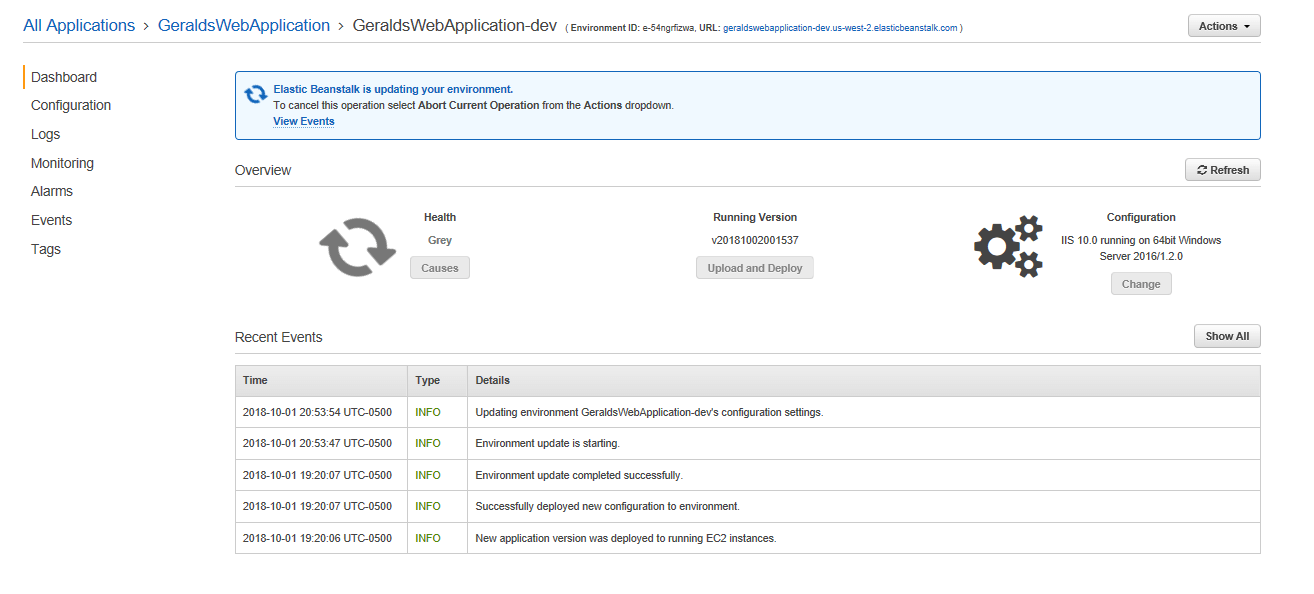Click the Upload and Deploy button

pos(755,268)
